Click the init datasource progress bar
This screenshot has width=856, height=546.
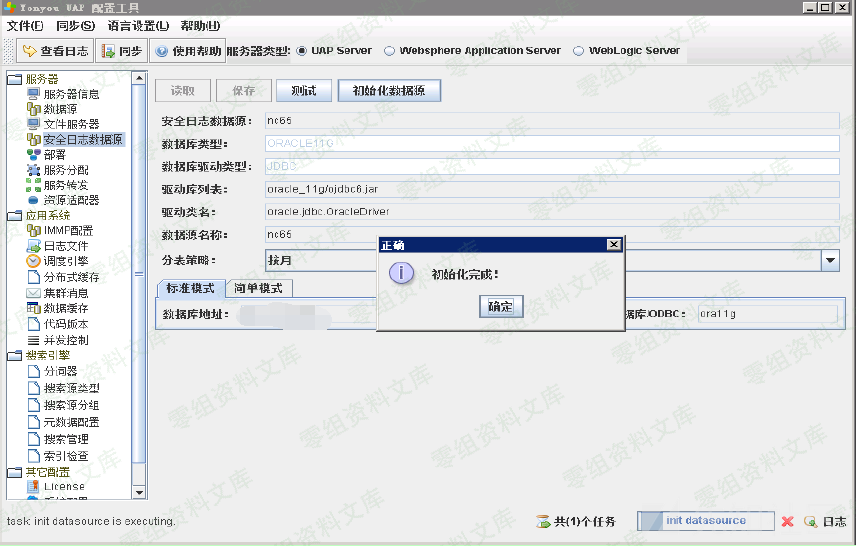coord(705,521)
